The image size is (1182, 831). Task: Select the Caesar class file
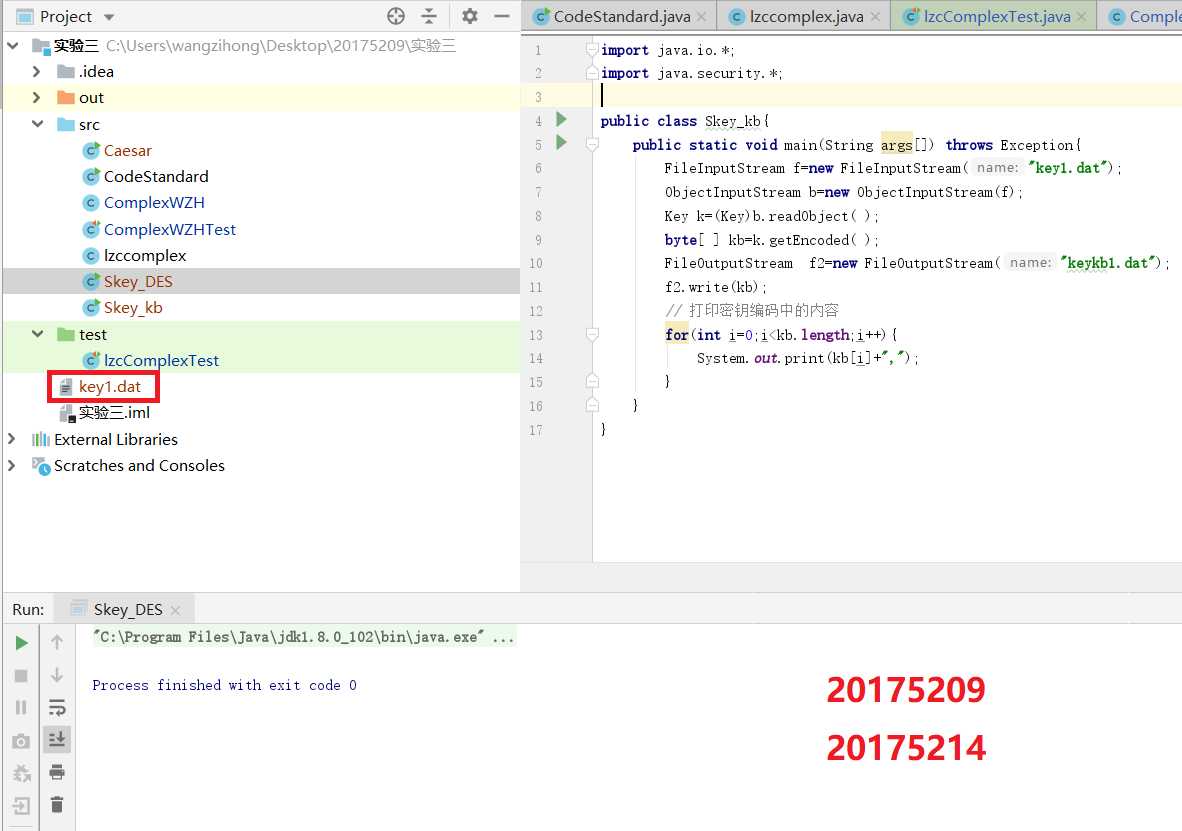tap(127, 151)
